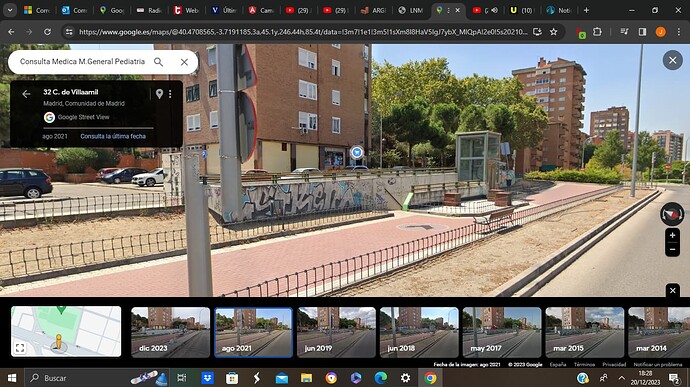Click the Notificar un problema link
The width and height of the screenshot is (690, 387).
(658, 365)
